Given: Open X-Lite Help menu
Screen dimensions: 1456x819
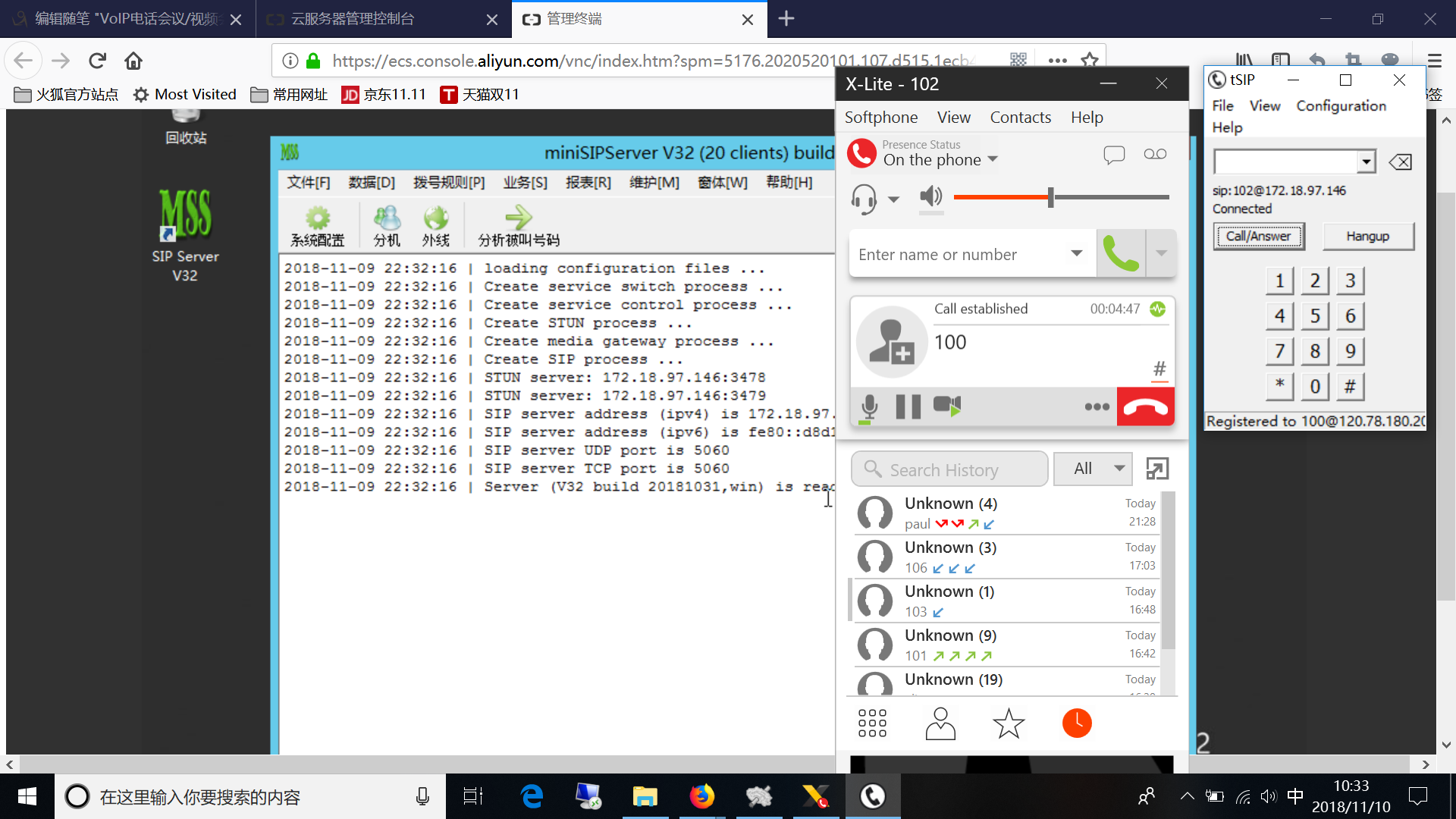Looking at the screenshot, I should 1087,118.
